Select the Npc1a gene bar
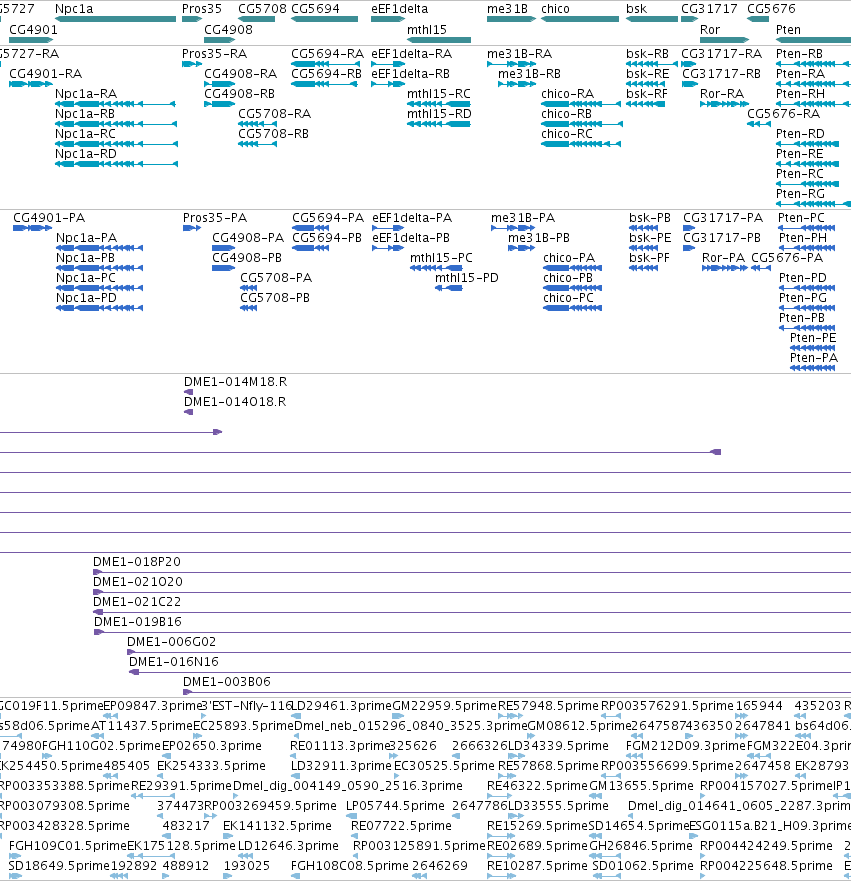Viewport: 851px width, 881px height. point(116,19)
